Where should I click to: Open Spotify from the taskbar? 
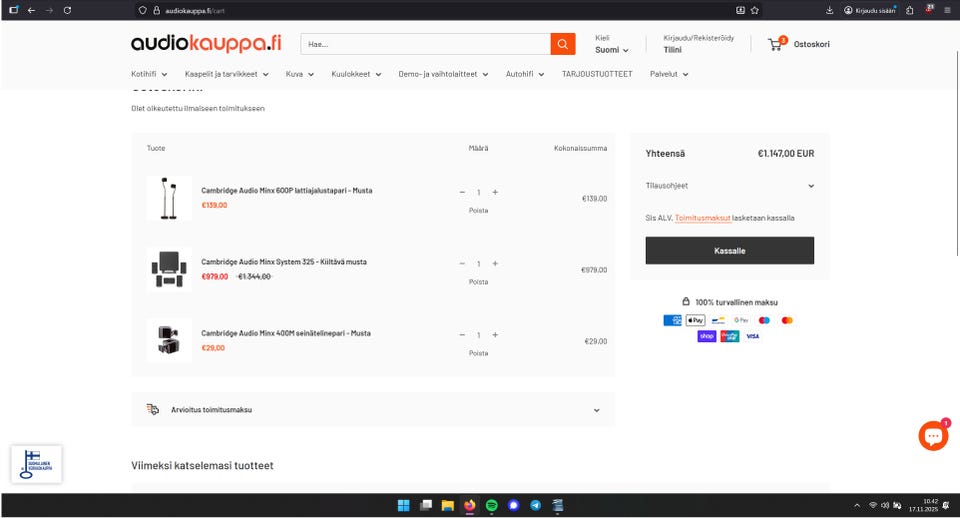coord(492,505)
